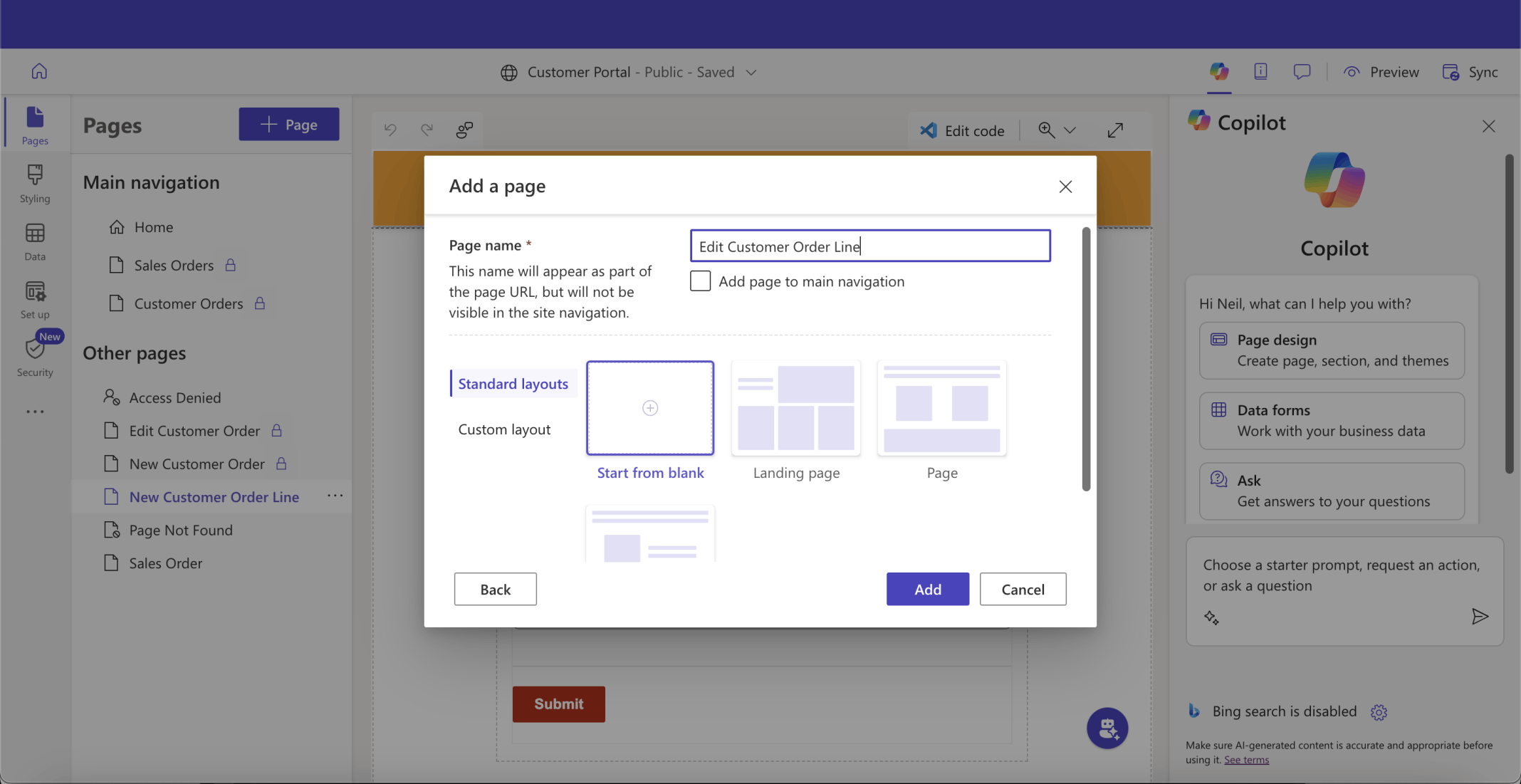The image size is (1521, 784).
Task: Open the See terms link
Action: coord(1246,760)
